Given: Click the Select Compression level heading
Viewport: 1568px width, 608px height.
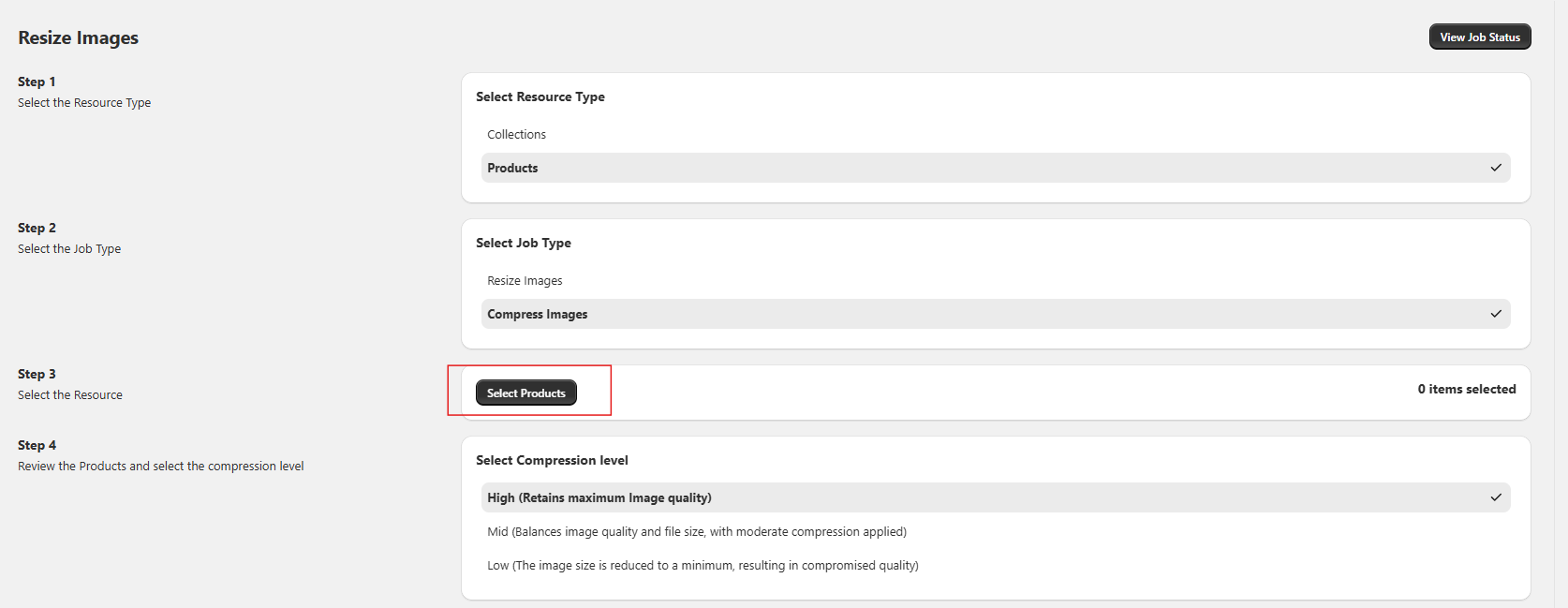Looking at the screenshot, I should pyautogui.click(x=552, y=461).
